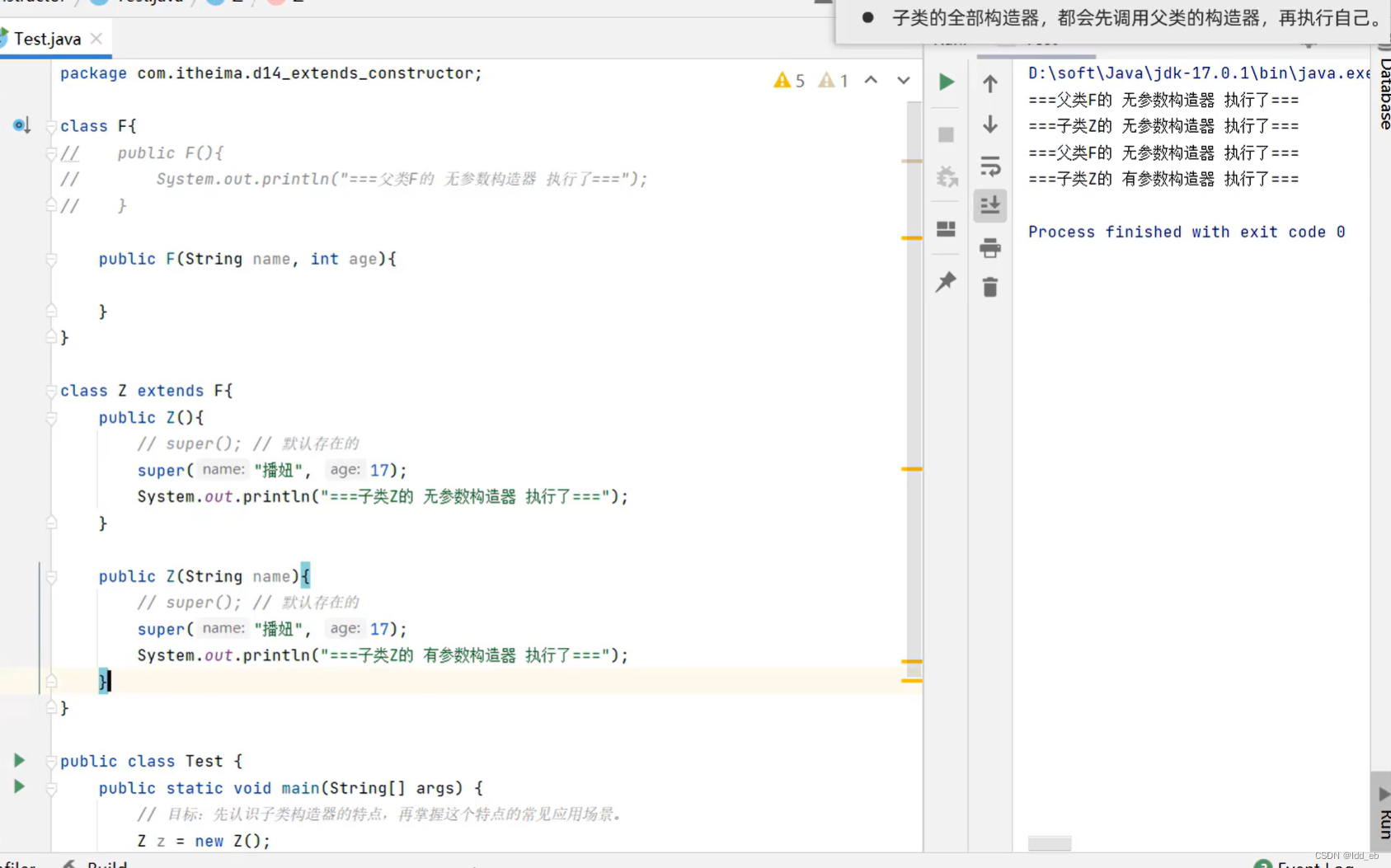
Task: Jump to next warning with down chevron
Action: [x=904, y=80]
